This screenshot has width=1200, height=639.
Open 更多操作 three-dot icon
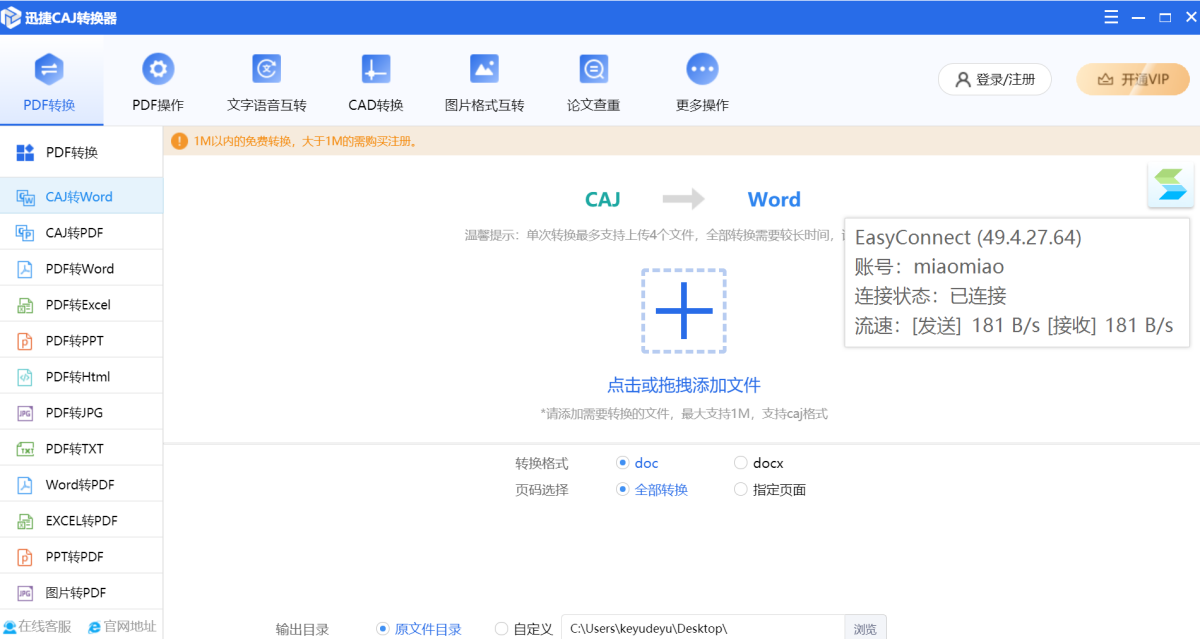coord(702,69)
